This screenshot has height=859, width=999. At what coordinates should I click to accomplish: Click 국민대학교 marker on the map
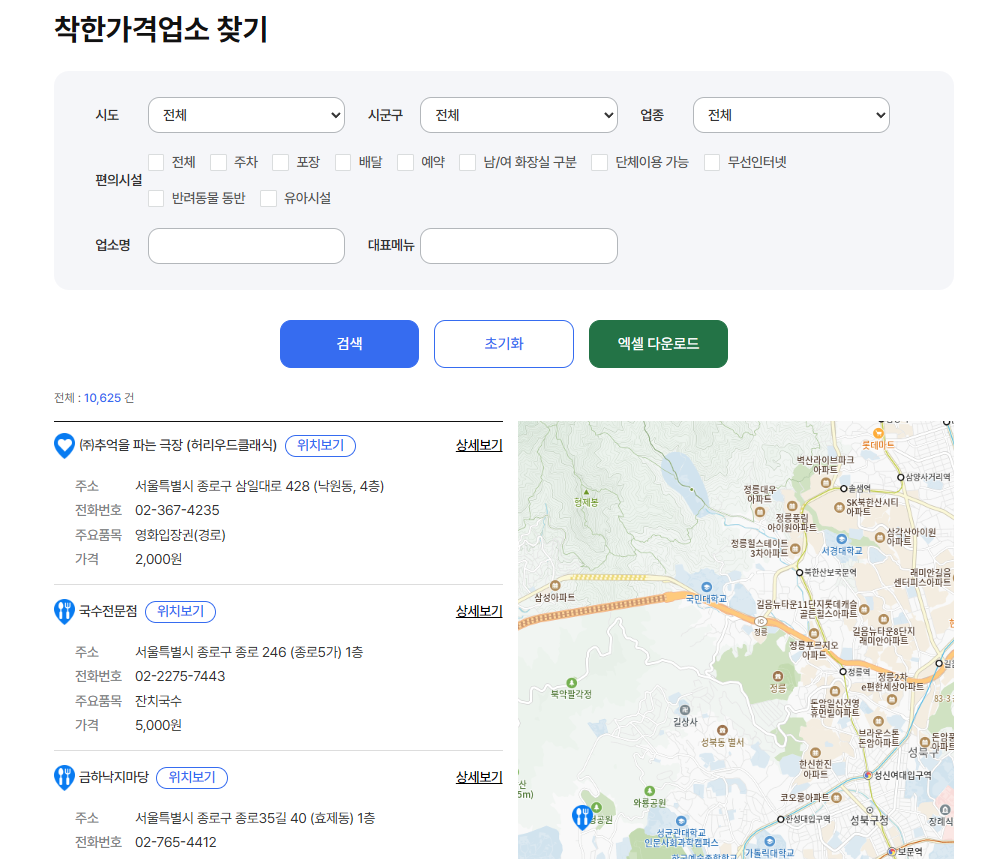(707, 587)
